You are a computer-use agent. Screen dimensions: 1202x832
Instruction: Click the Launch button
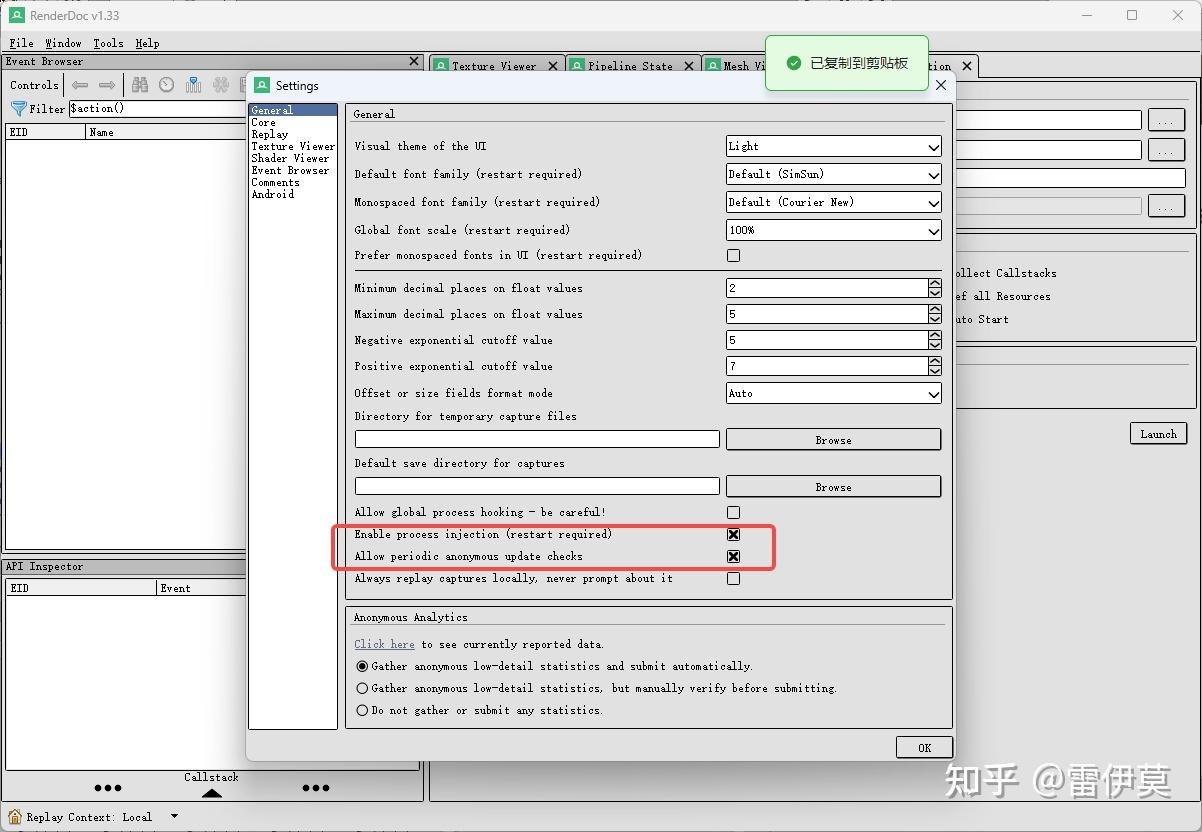1158,433
